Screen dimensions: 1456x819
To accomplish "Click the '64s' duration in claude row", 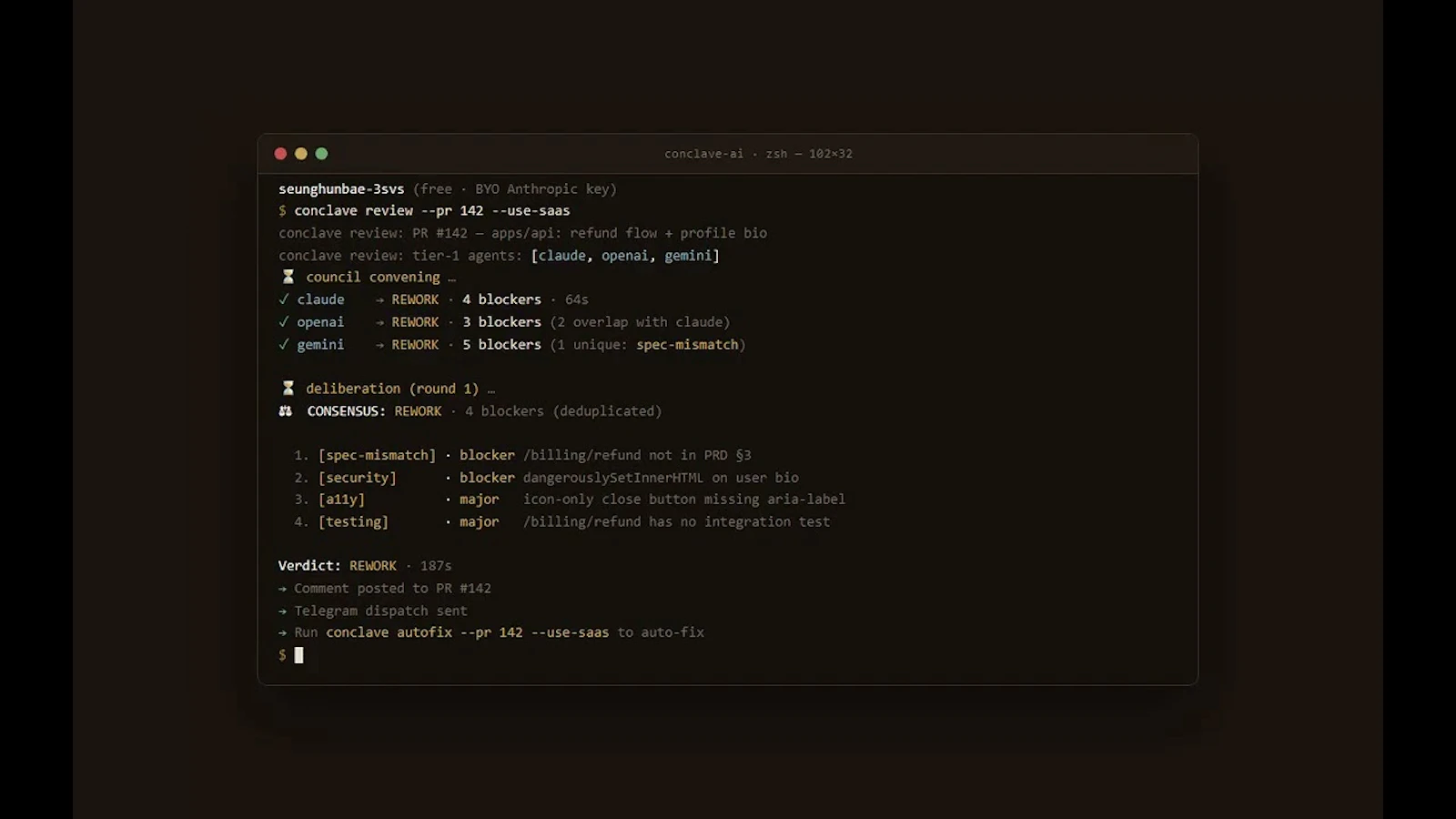I will (577, 299).
